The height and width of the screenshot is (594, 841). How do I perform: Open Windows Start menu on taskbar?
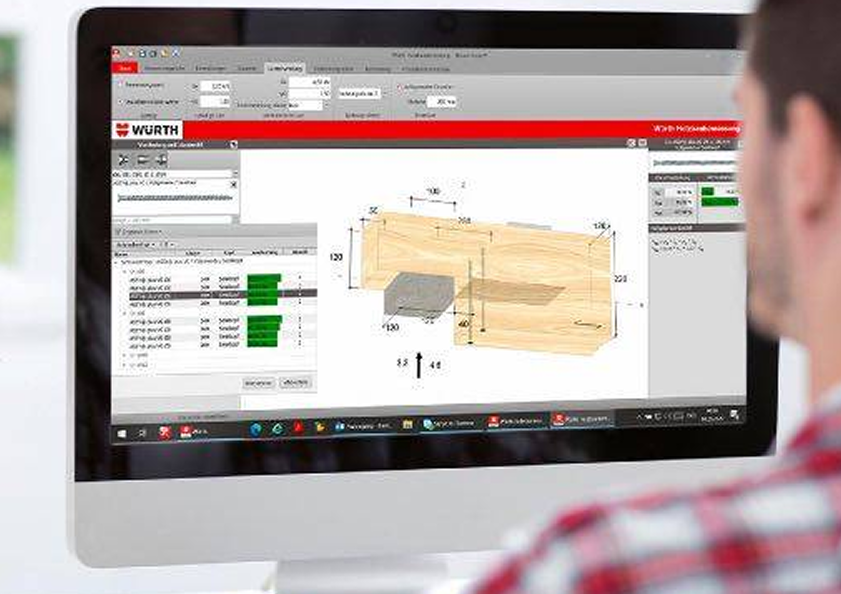tap(122, 432)
